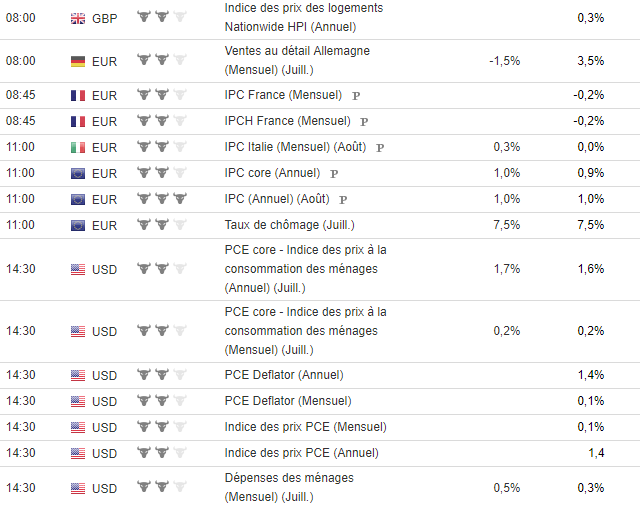Click the 3,5% value for Ventes au détail
The width and height of the screenshot is (640, 506).
pyautogui.click(x=590, y=61)
